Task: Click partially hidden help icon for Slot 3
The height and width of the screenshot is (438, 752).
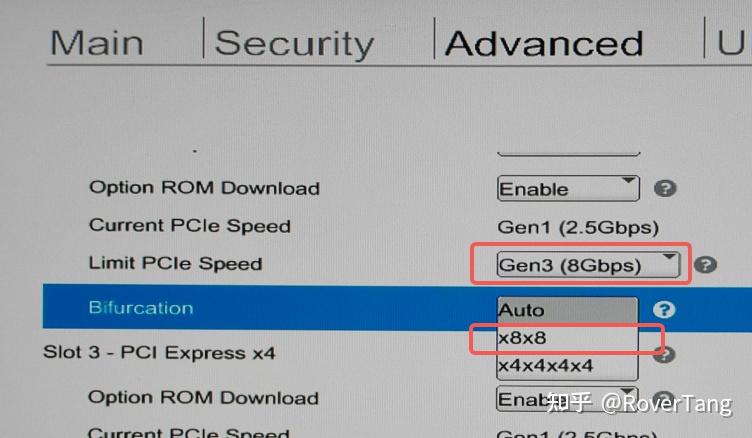Action: pos(665,355)
